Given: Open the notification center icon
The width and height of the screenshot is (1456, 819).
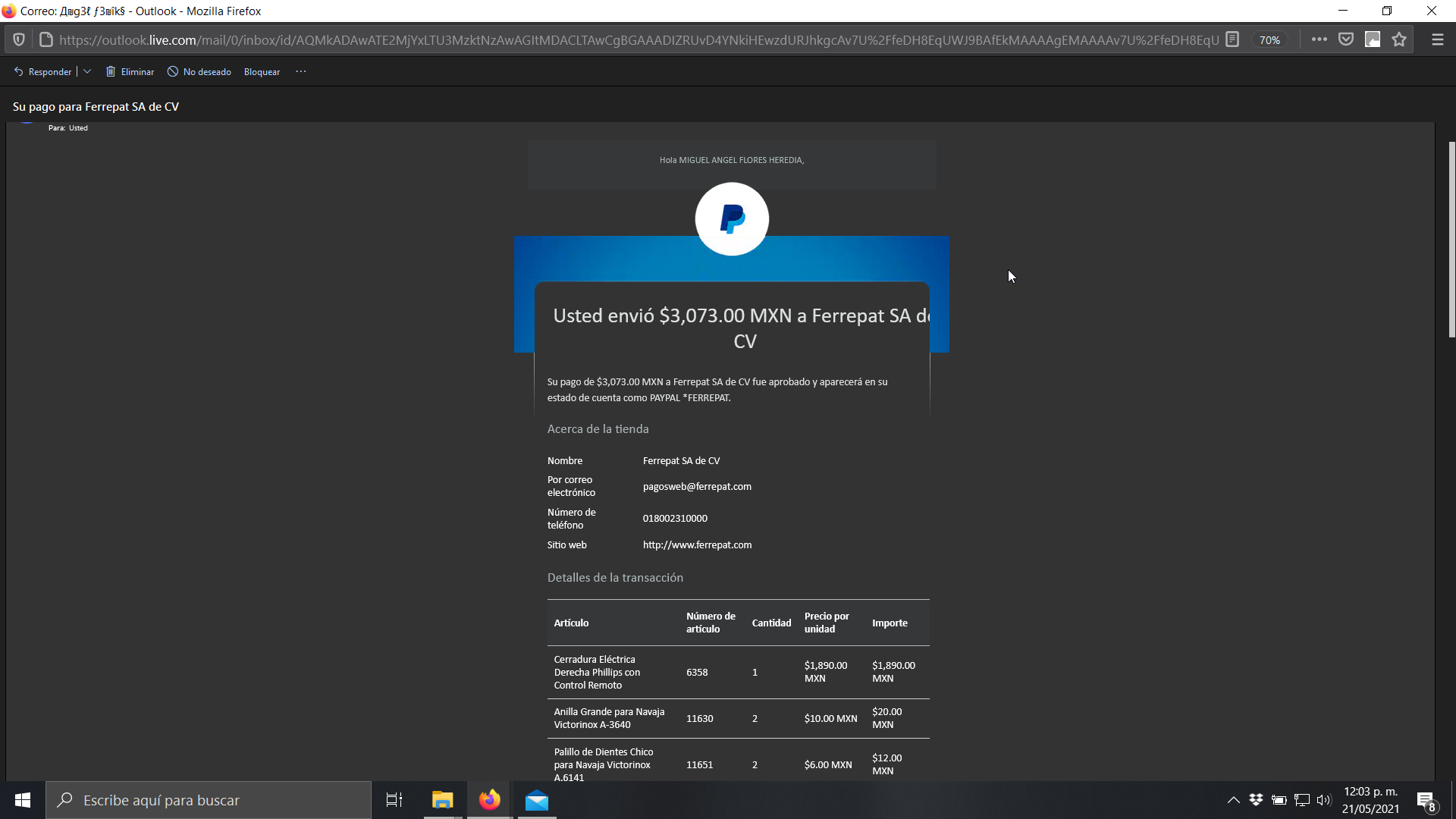Looking at the screenshot, I should tap(1426, 801).
